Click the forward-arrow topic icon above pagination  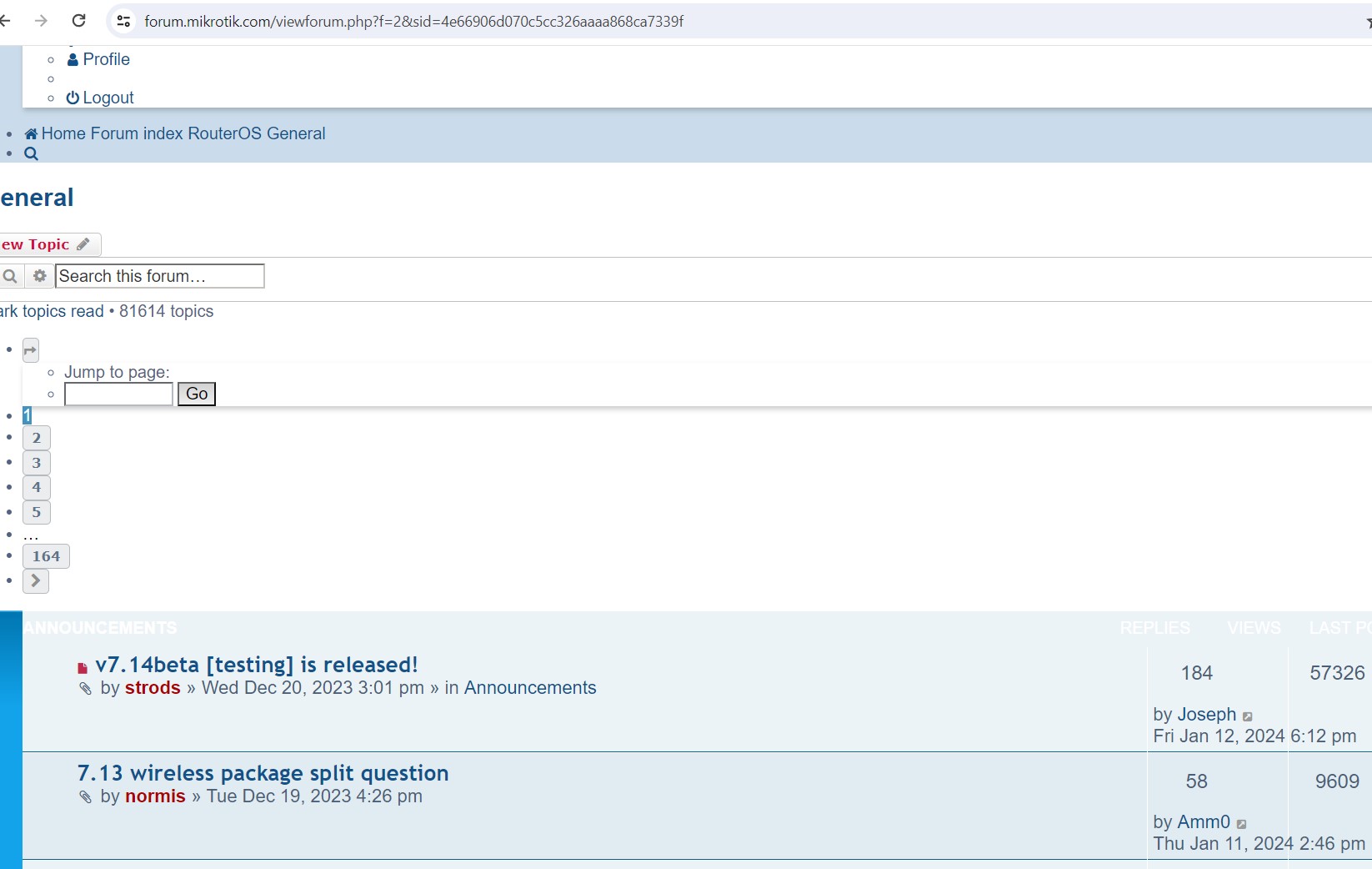[x=30, y=350]
